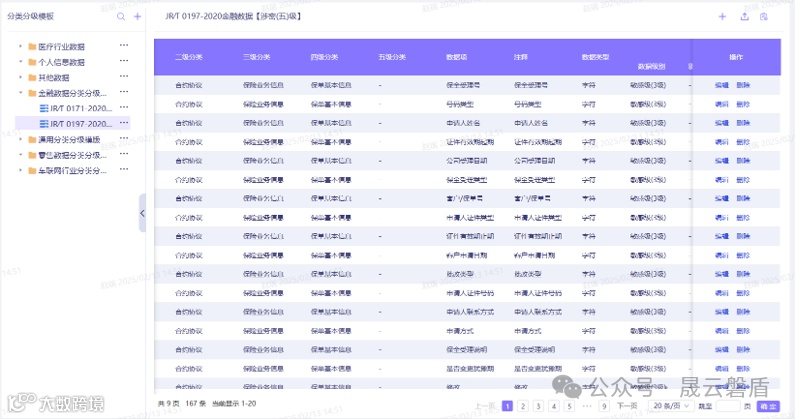
Task: Click the 五级分类 column header
Action: coord(392,57)
